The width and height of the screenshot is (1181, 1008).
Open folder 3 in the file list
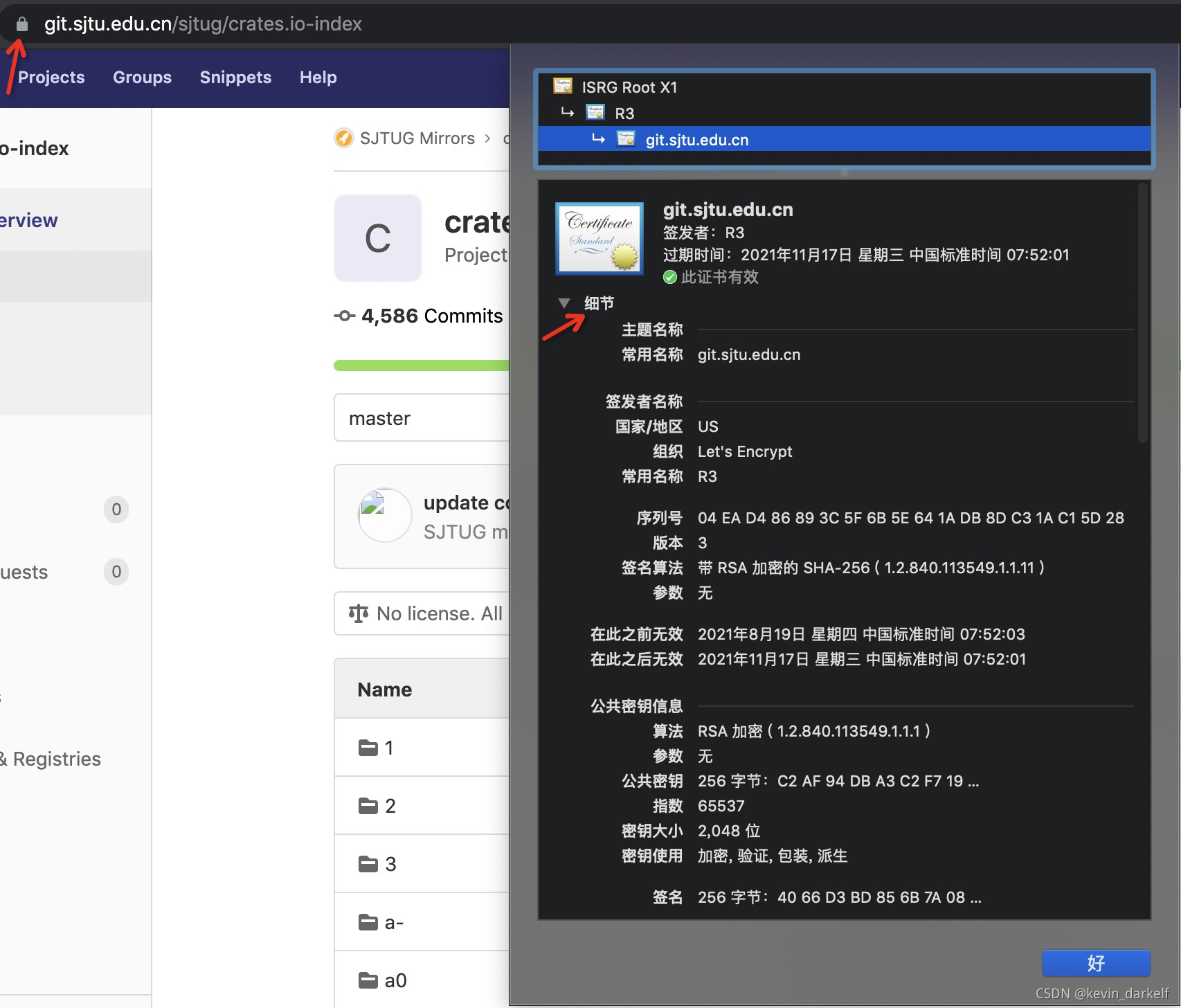tap(390, 864)
